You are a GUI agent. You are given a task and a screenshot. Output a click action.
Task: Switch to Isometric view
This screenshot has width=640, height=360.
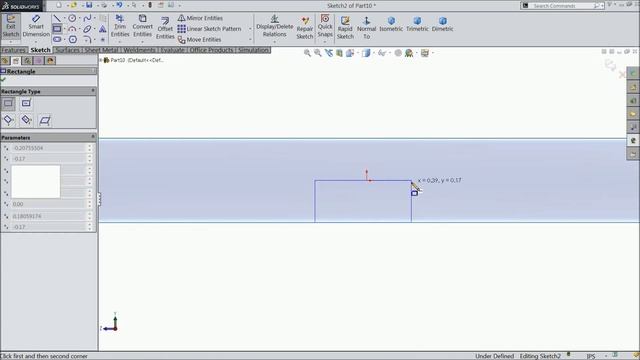click(x=391, y=24)
